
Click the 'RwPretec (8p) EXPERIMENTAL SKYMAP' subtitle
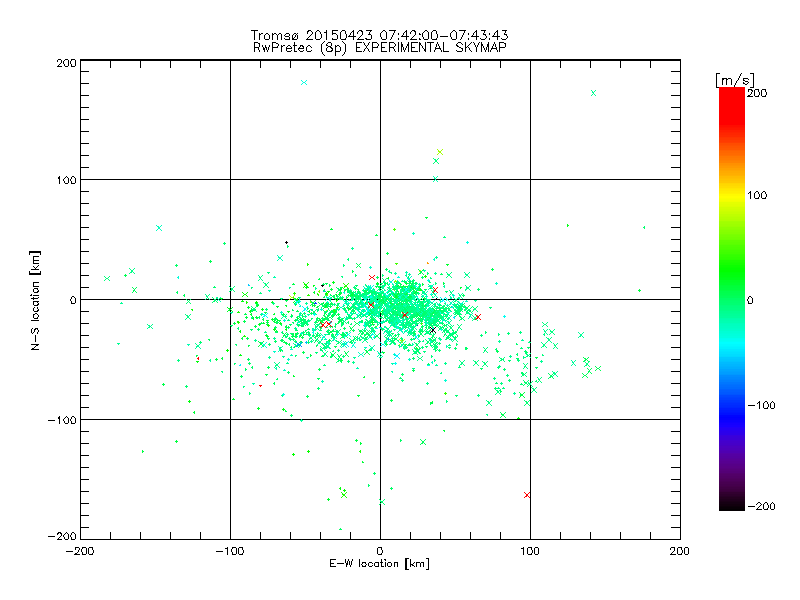pyautogui.click(x=380, y=48)
